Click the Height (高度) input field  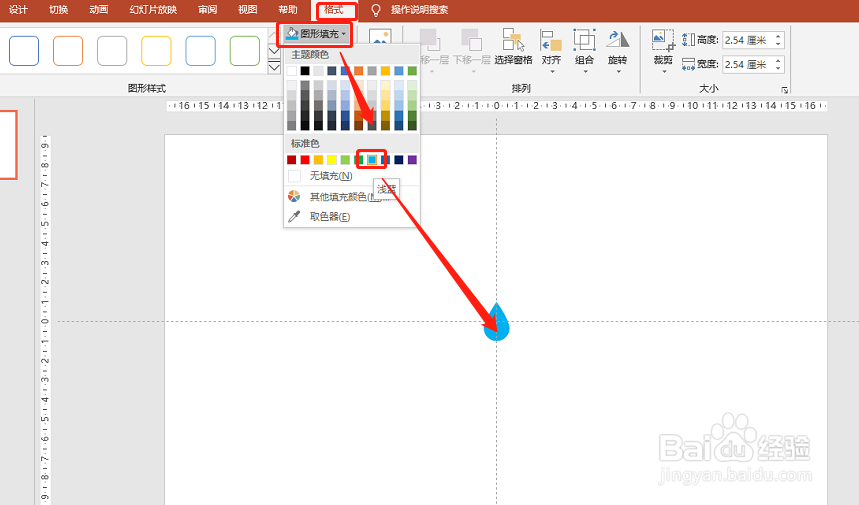click(x=747, y=40)
